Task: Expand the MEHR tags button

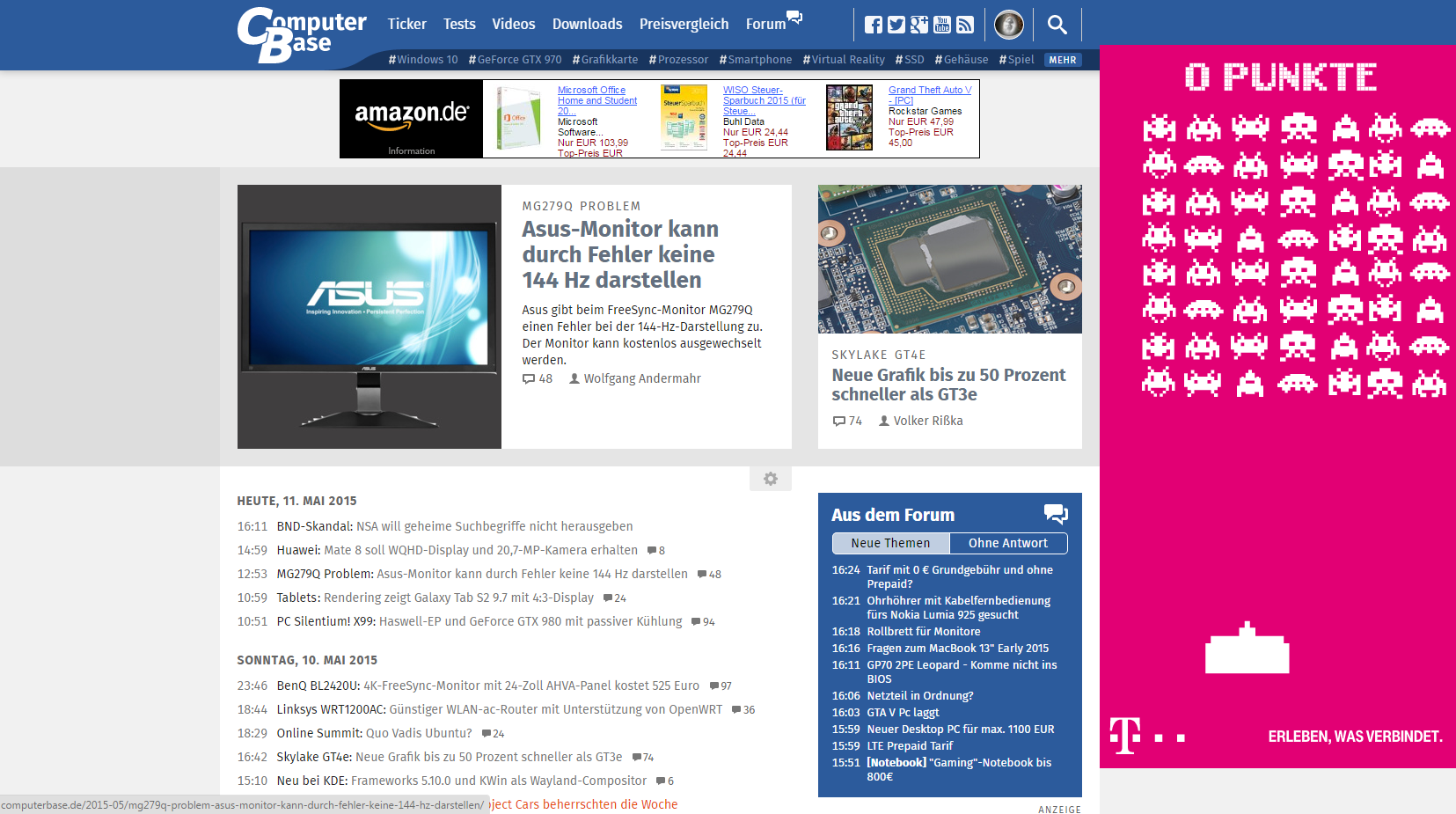Action: 1063,60
